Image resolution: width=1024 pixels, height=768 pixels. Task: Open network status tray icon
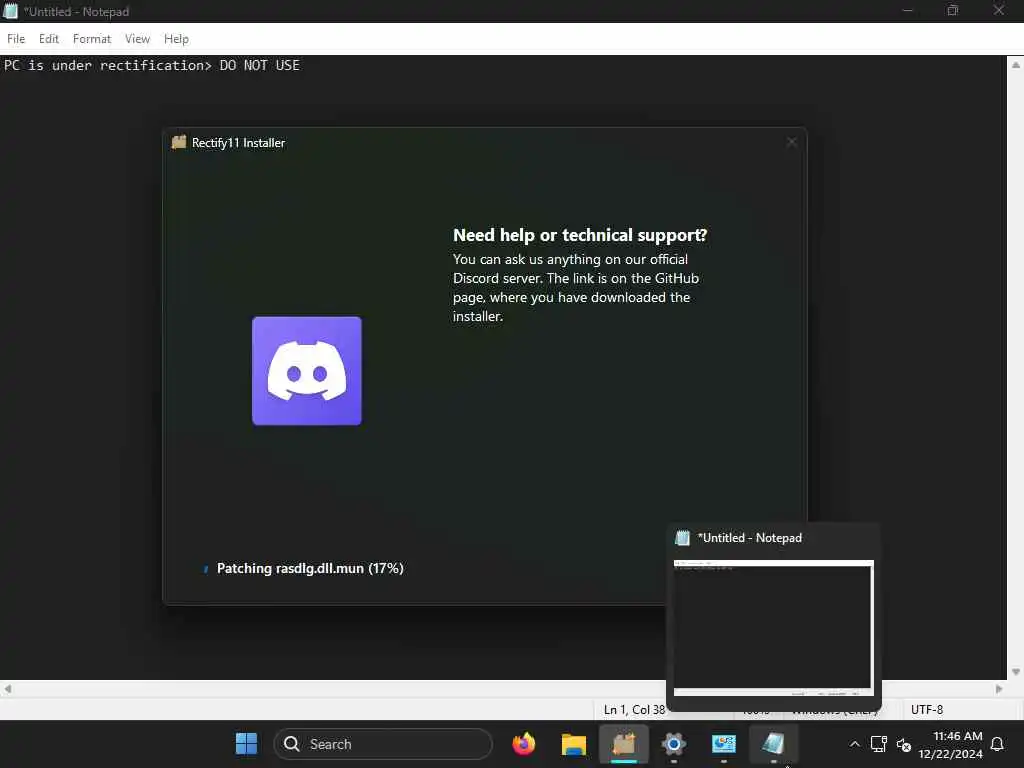879,744
